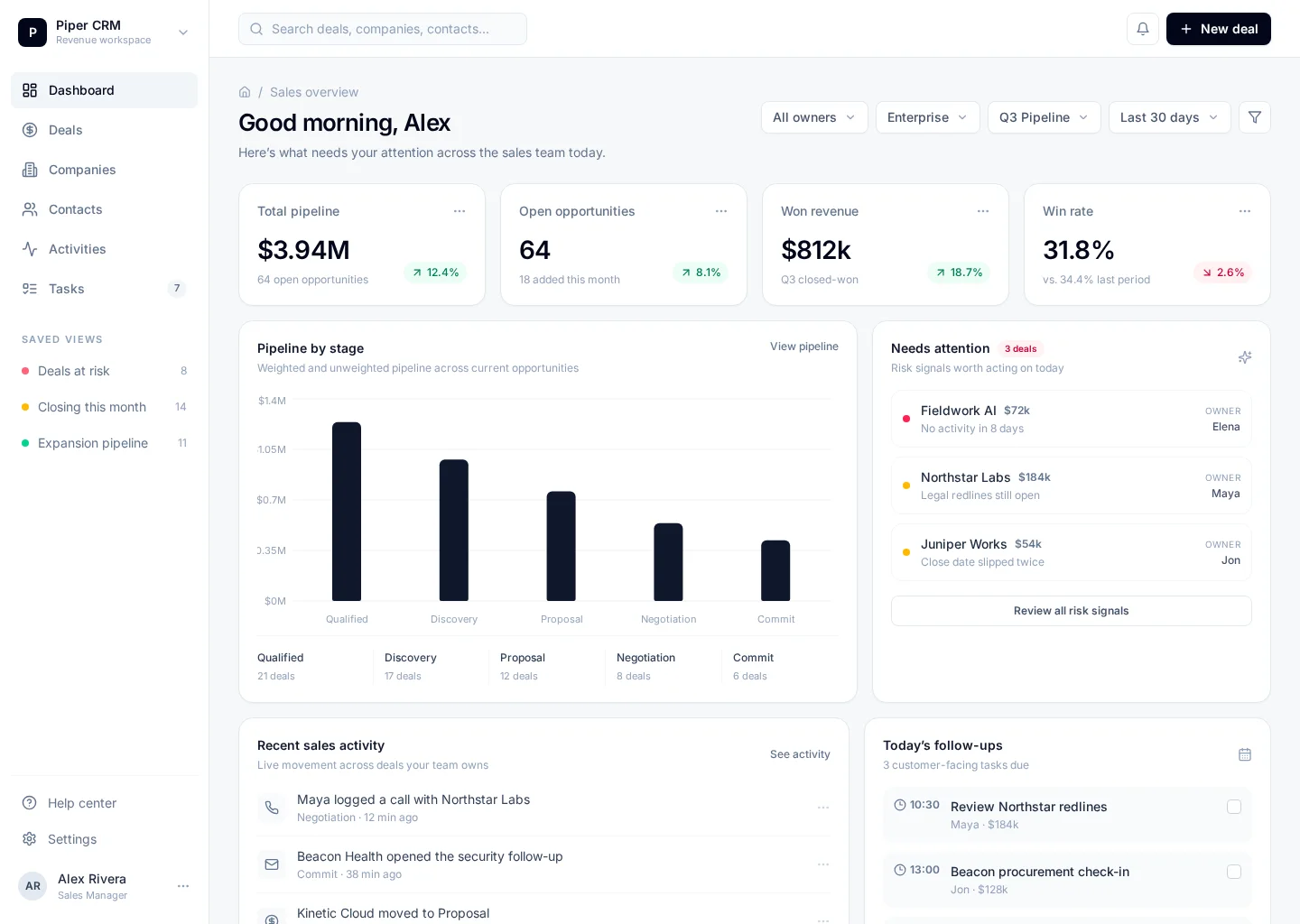Viewport: 1300px width, 924px height.
Task: Open the Fieldwork AI risk deal
Action: 1072,419
